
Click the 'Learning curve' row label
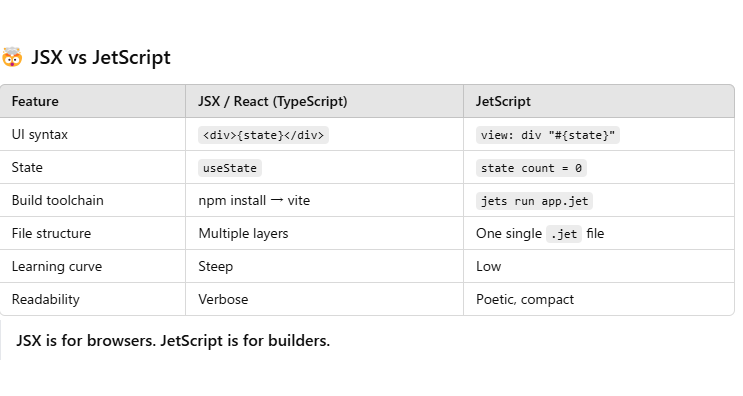coord(57,267)
